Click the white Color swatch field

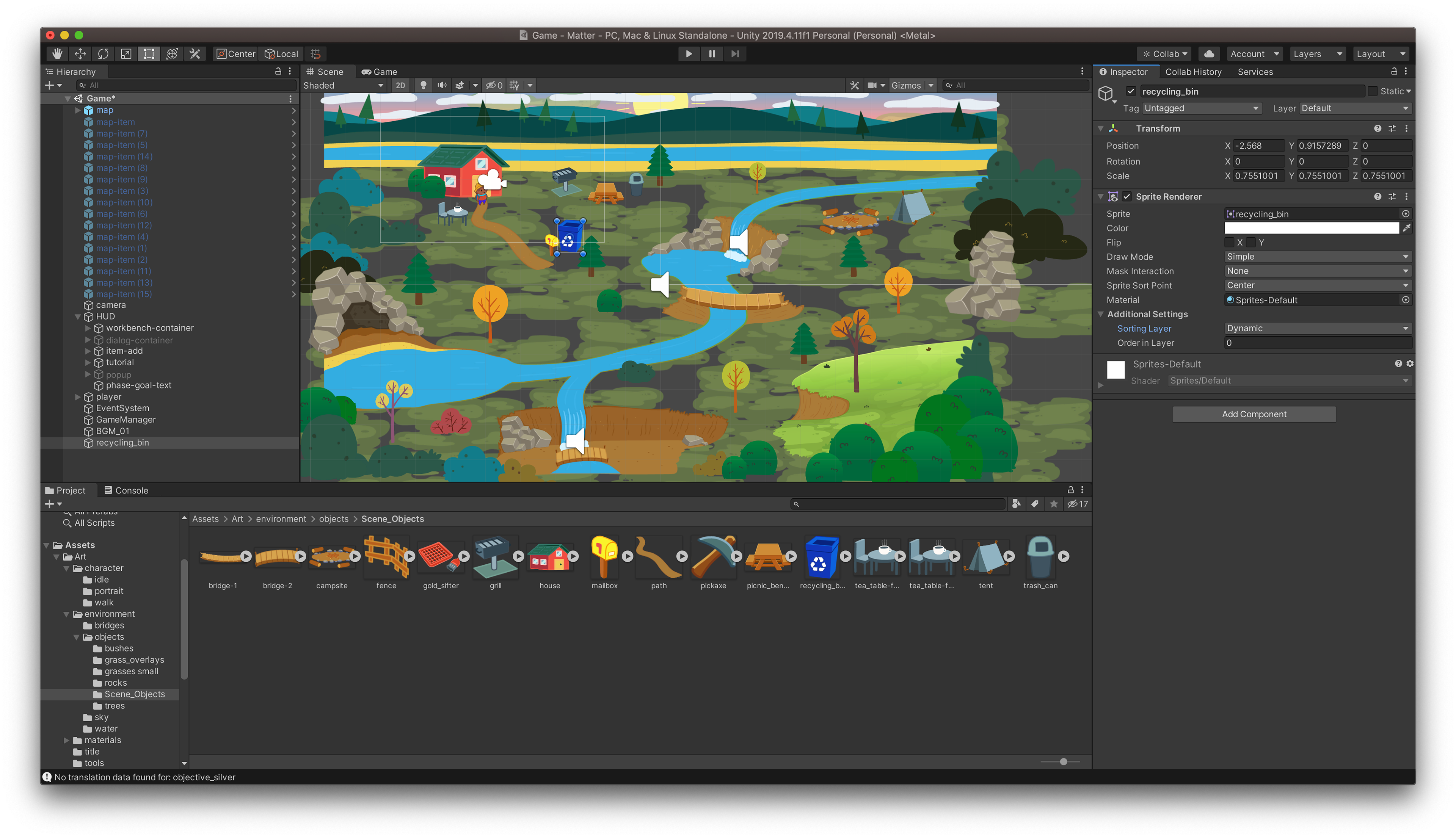pos(1311,228)
